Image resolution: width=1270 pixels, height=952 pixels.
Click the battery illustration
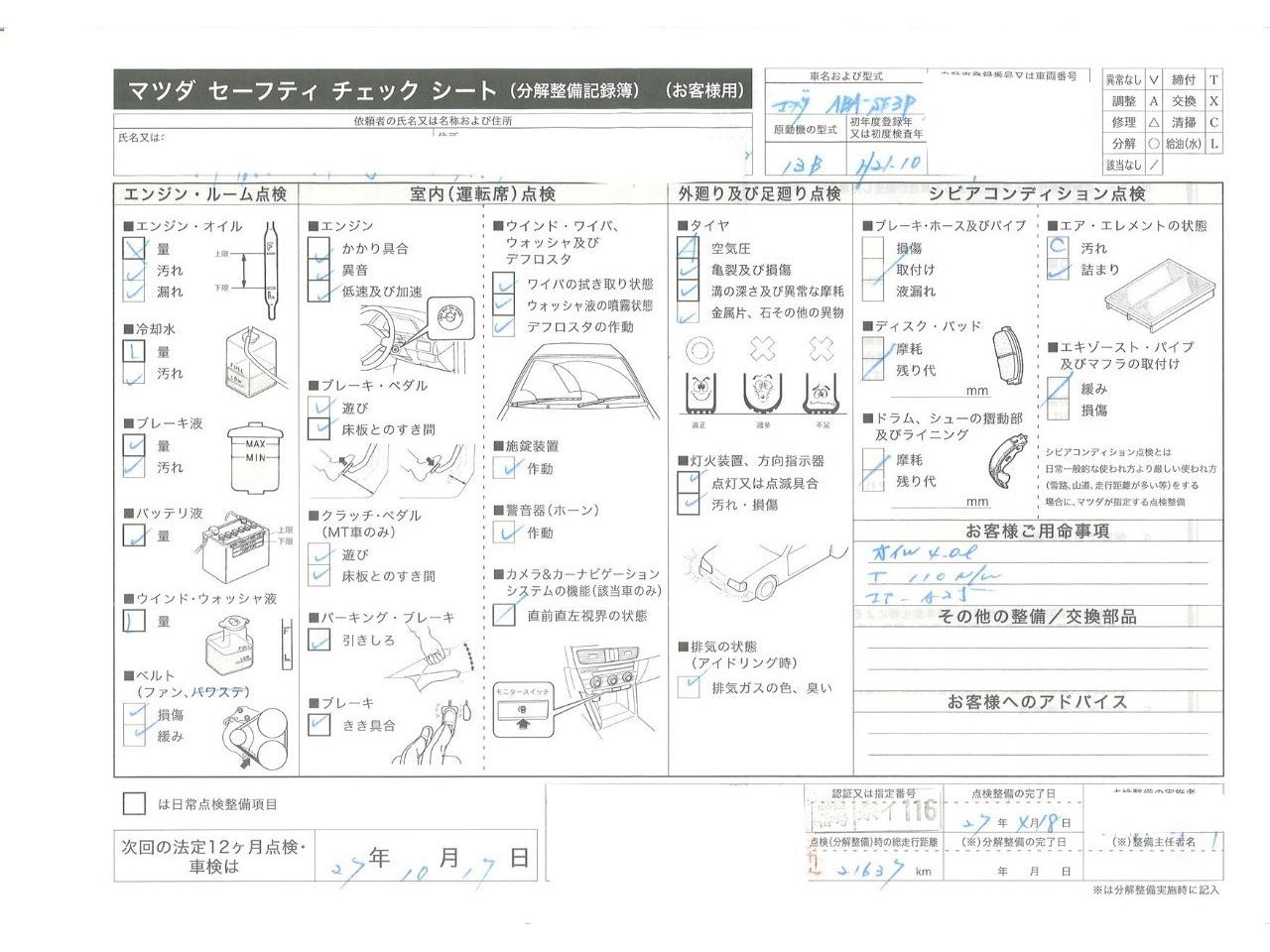(238, 548)
